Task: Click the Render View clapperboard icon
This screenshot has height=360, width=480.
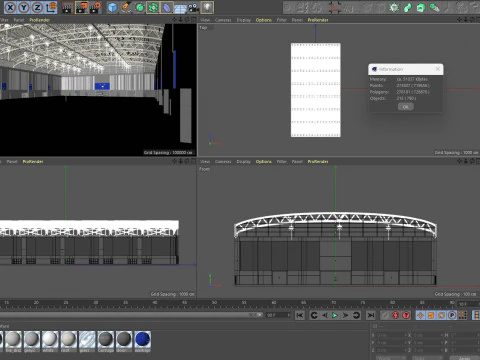Action: pos(67,7)
